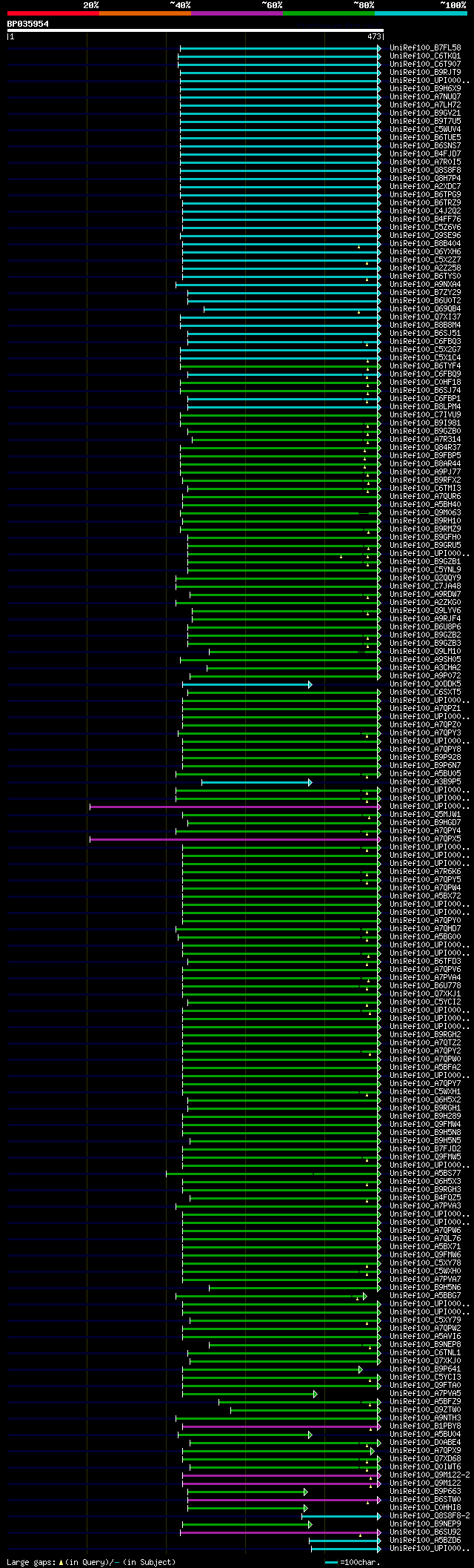Select hit label UniRef100_A7NUQ7
Screen dimensions: 474x1568
(425, 96)
